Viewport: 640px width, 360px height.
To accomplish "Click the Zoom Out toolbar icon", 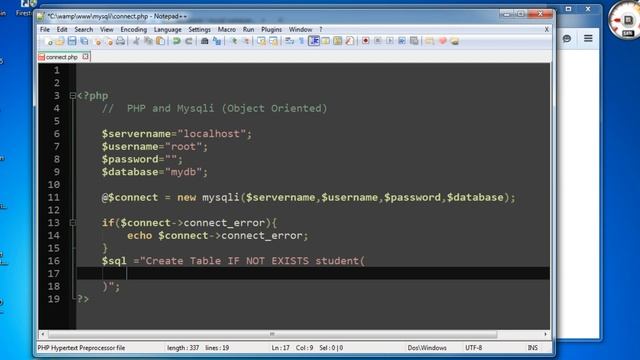I will pos(246,41).
